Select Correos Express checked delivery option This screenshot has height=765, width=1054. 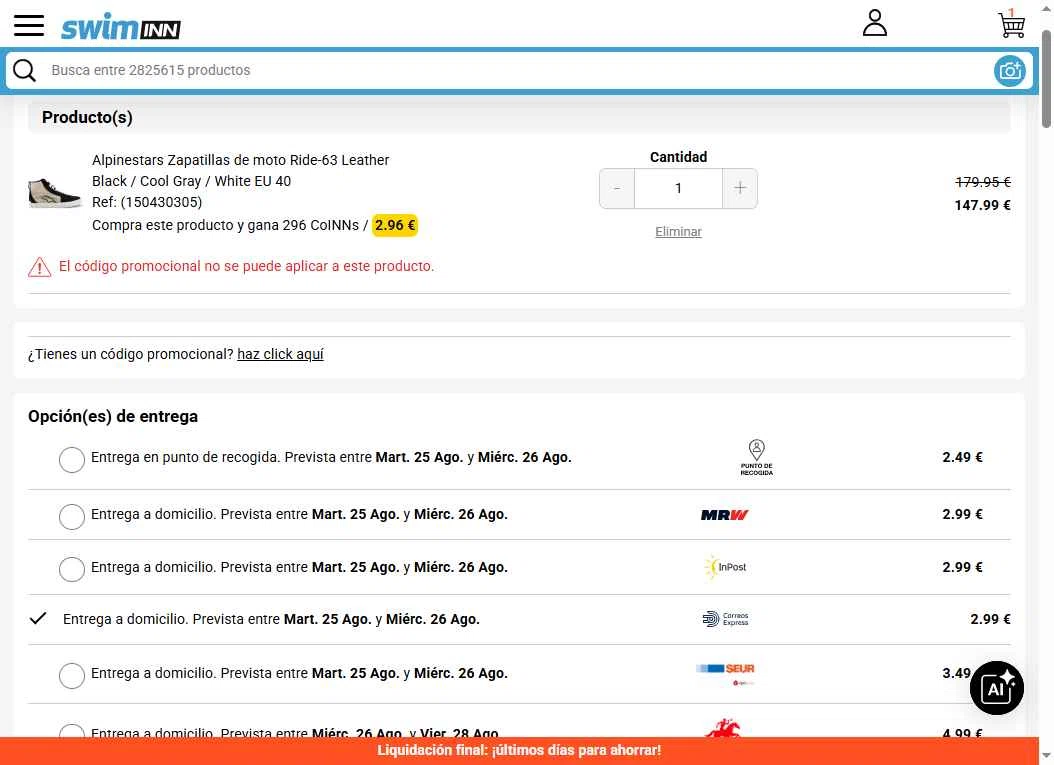click(38, 618)
